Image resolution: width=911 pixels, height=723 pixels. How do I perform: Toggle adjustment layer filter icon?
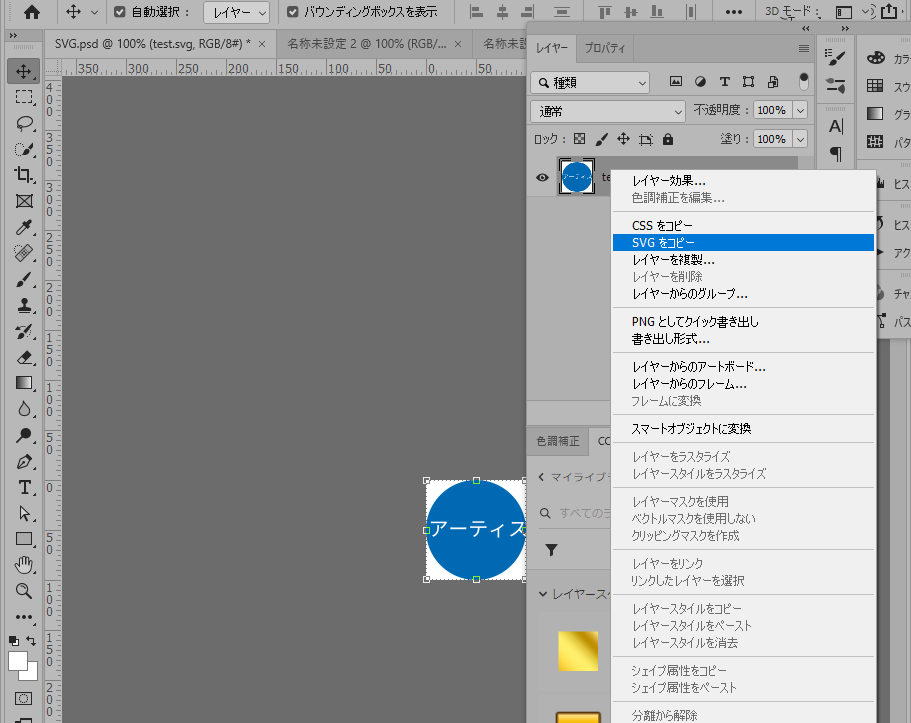click(x=701, y=82)
